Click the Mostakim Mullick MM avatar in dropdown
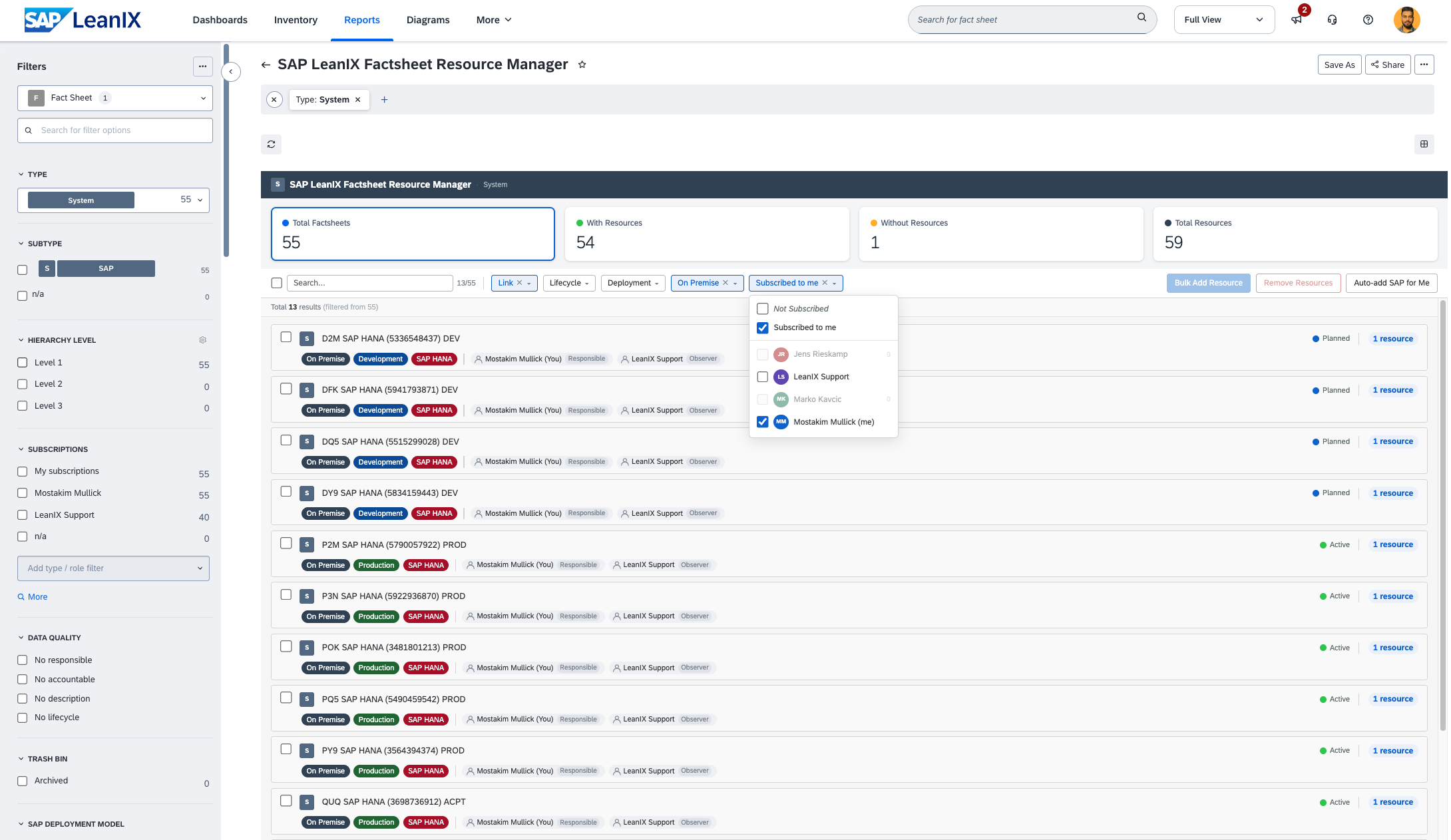Screen dimensions: 1451x840 (781, 422)
